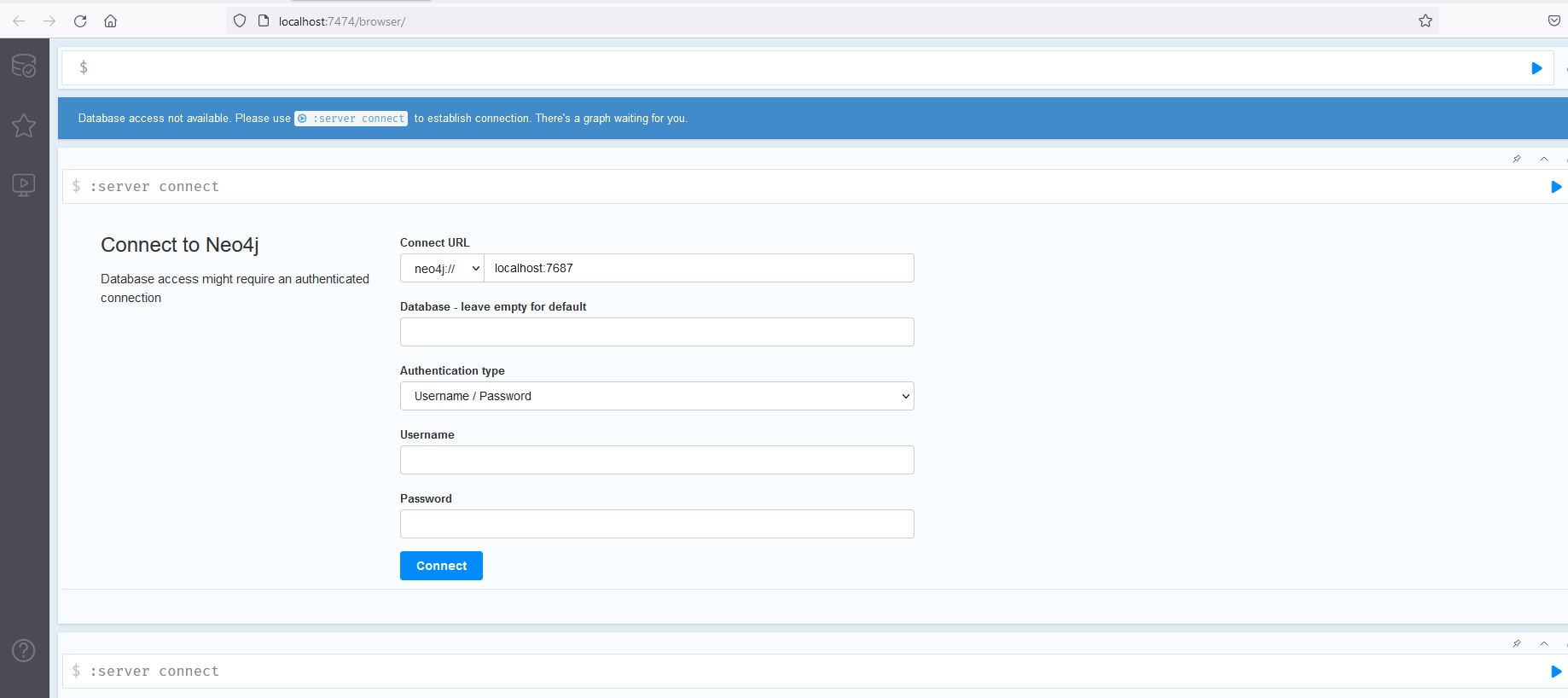Screen dimensions: 1568x698
Task: Reload the browser page
Action: [80, 21]
